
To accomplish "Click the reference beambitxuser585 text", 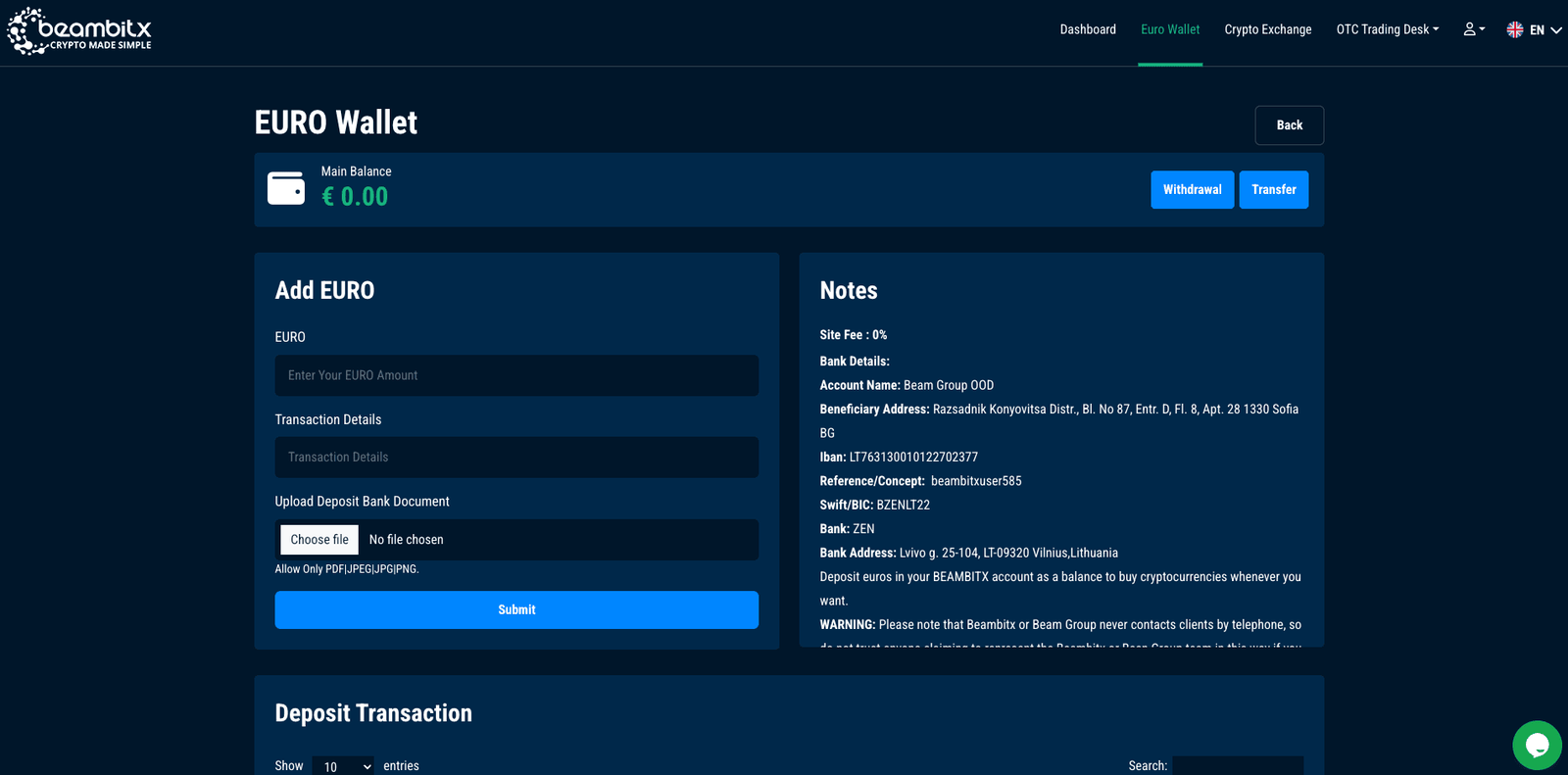I will click(976, 481).
